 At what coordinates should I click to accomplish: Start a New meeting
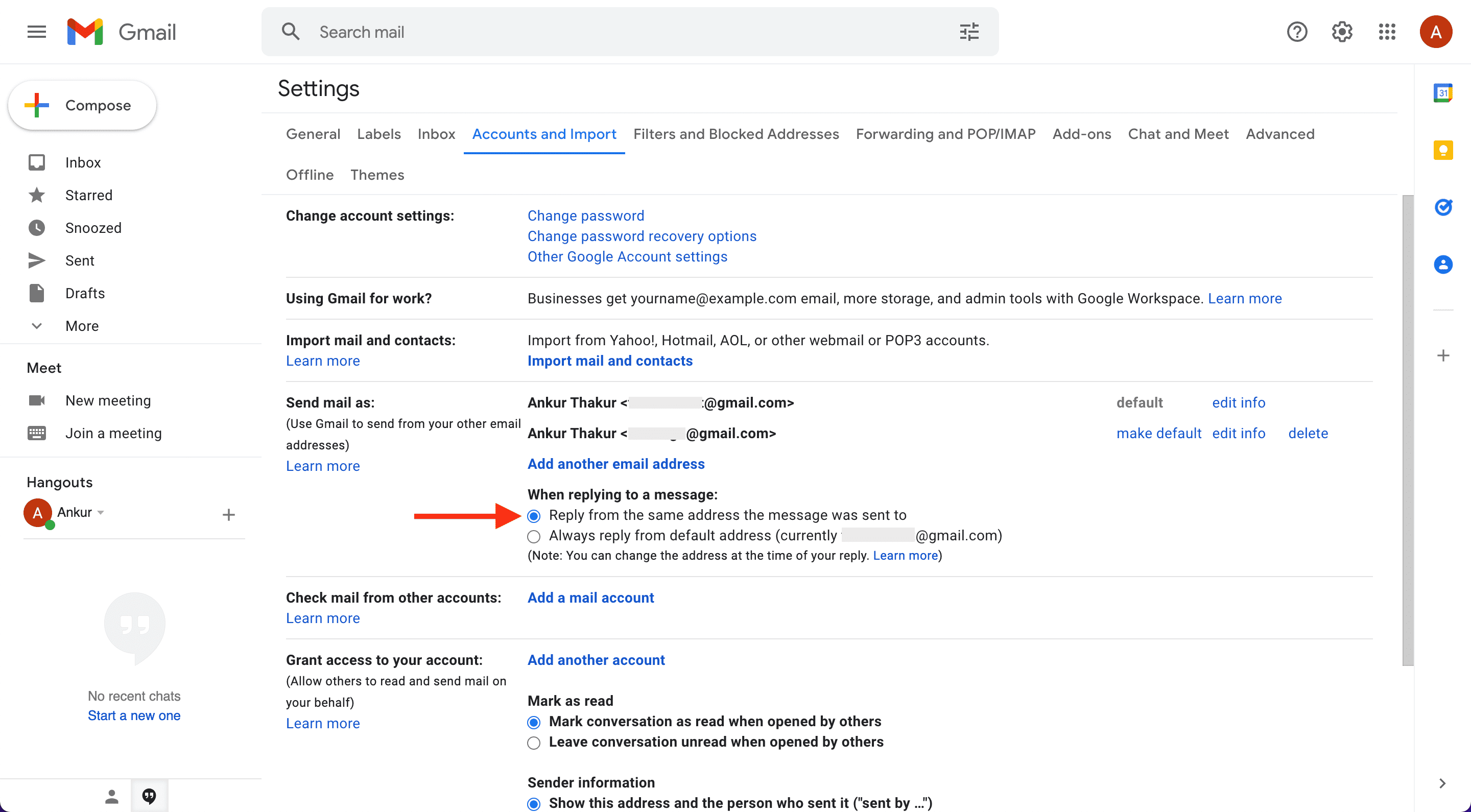pyautogui.click(x=108, y=400)
